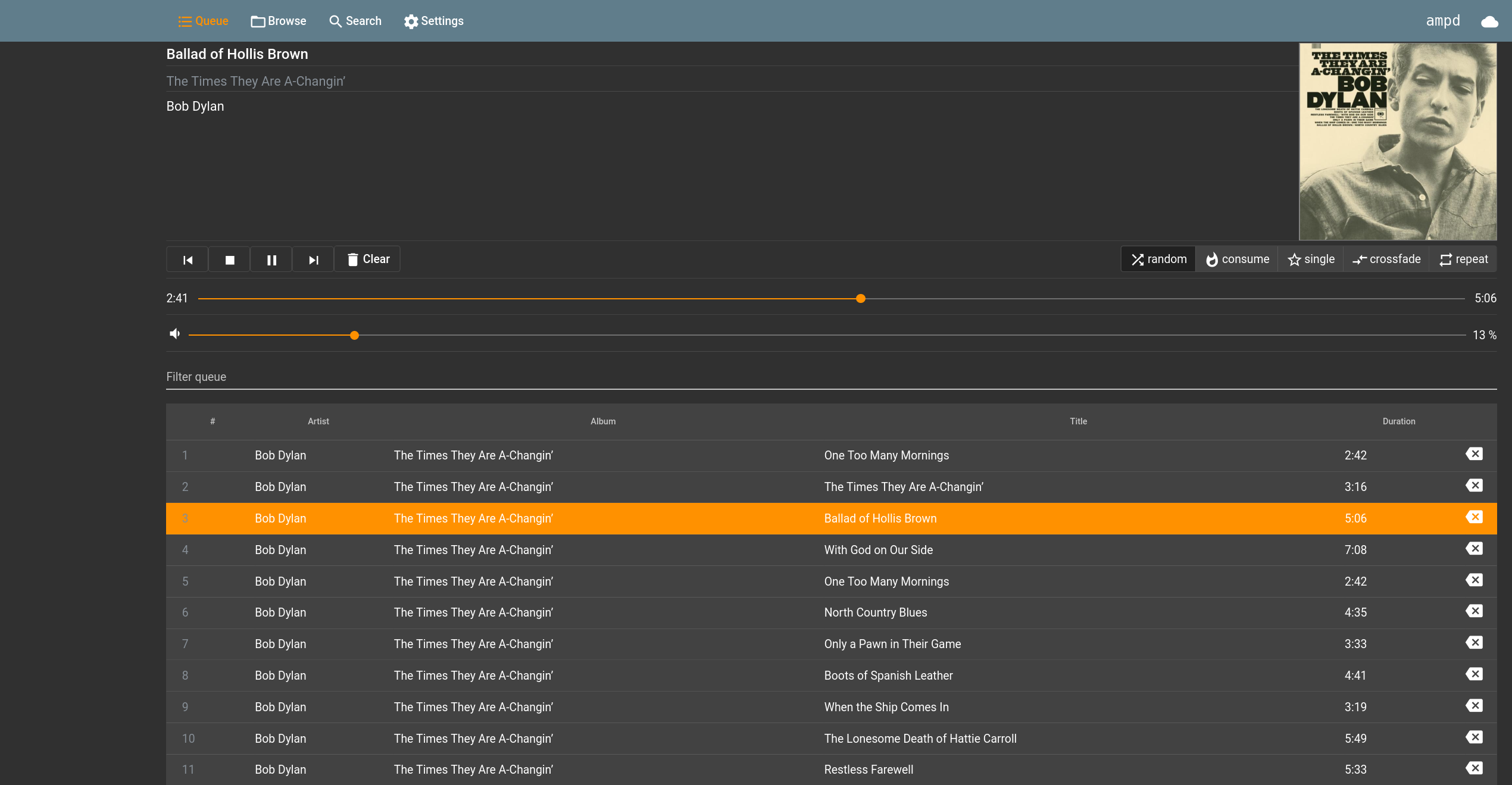Click the volume slider handle
Image resolution: width=1512 pixels, height=785 pixels.
354,336
